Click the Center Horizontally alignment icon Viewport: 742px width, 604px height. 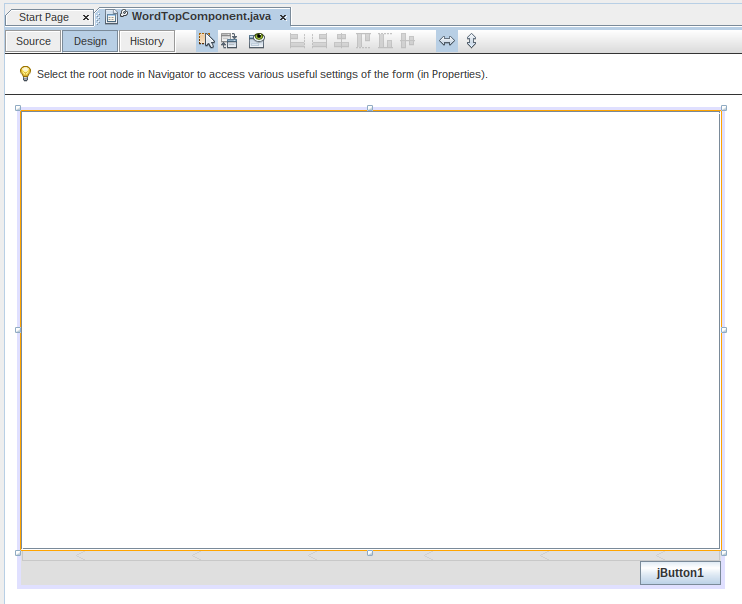pyautogui.click(x=341, y=41)
